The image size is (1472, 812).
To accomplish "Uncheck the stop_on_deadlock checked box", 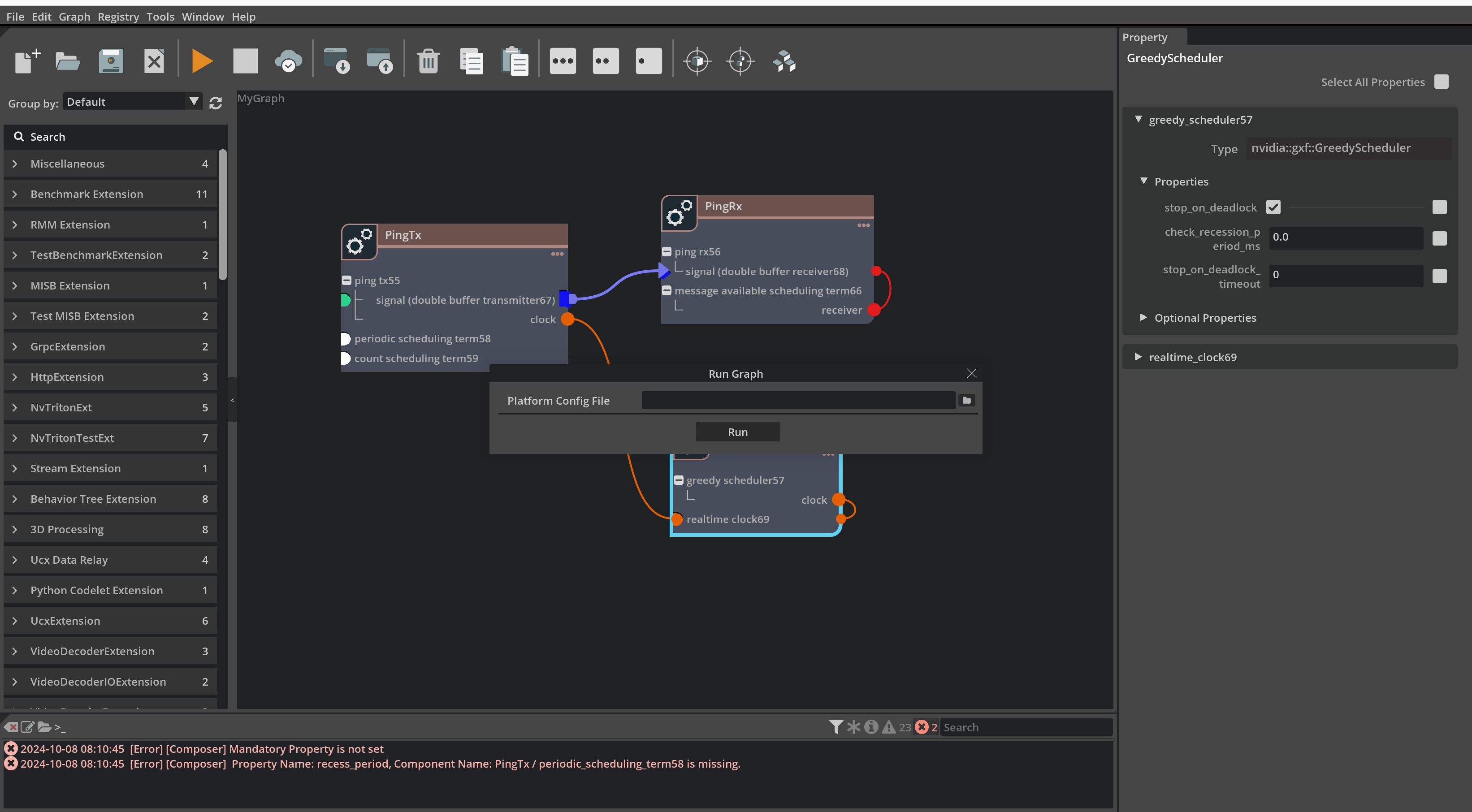I will 1273,207.
